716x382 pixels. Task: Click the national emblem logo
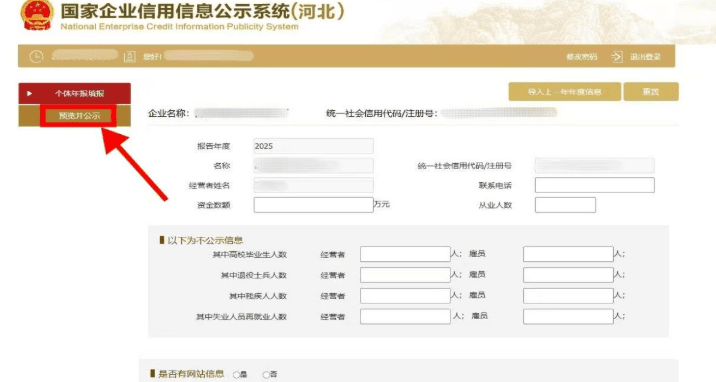(37, 15)
